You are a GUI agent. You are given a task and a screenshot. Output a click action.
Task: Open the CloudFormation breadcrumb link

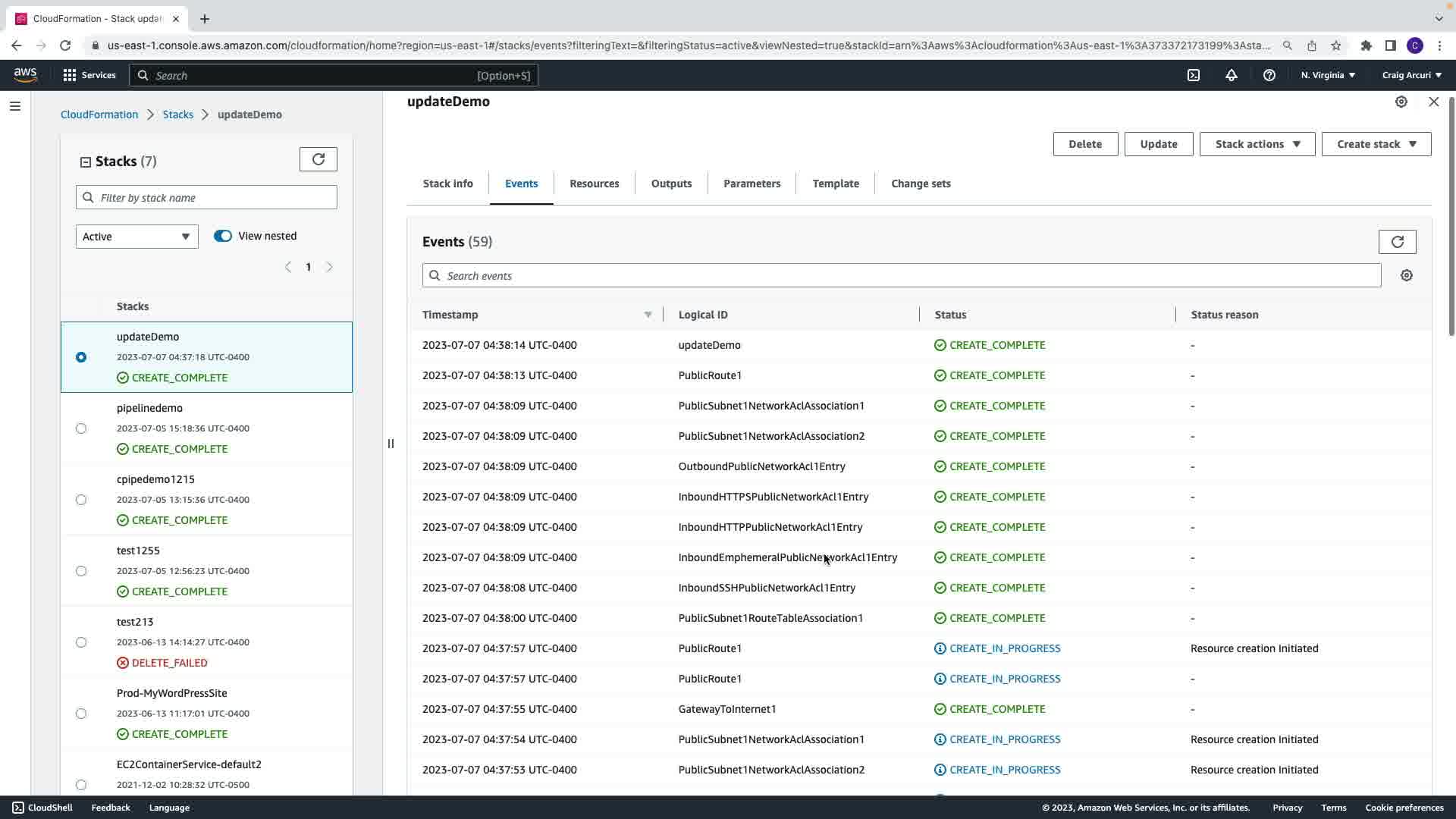click(99, 115)
